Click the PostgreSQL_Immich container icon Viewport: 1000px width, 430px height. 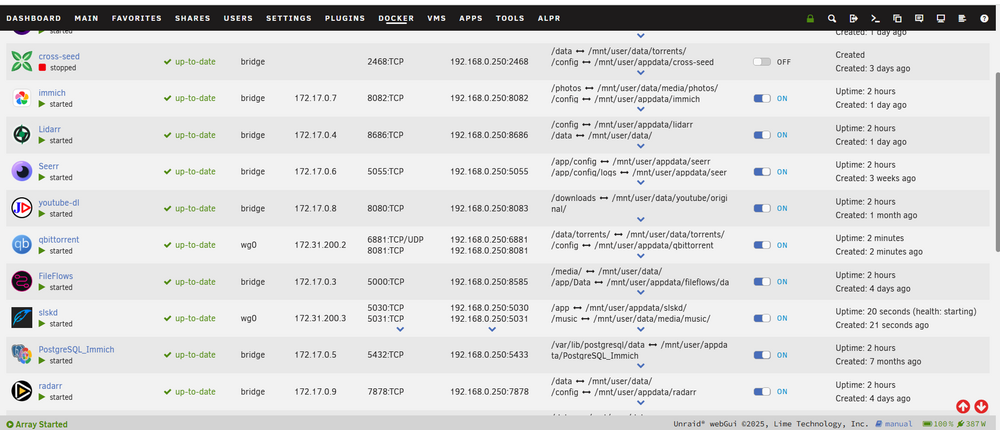(x=22, y=355)
